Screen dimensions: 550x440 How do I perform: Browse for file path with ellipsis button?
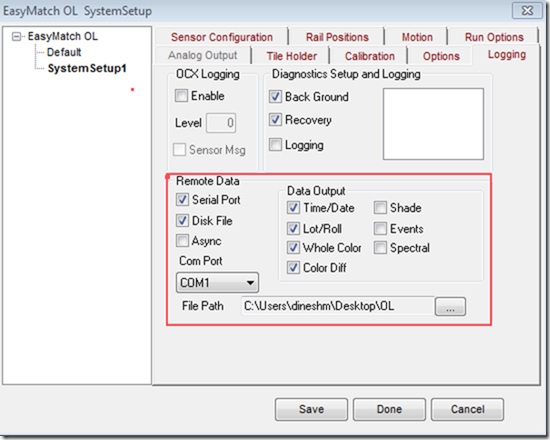click(450, 307)
